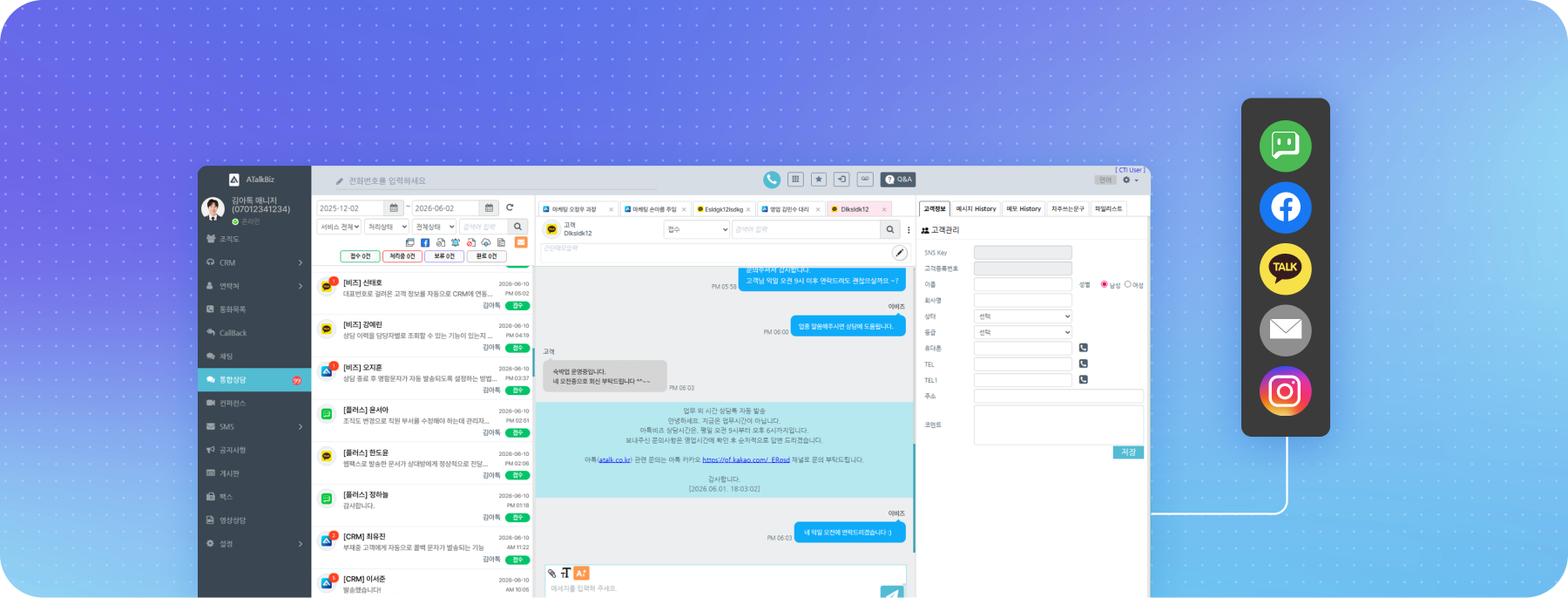This screenshot has width=1568, height=598.
Task: Click the phone icon beside the 휴대폰 field
Action: (x=1084, y=348)
